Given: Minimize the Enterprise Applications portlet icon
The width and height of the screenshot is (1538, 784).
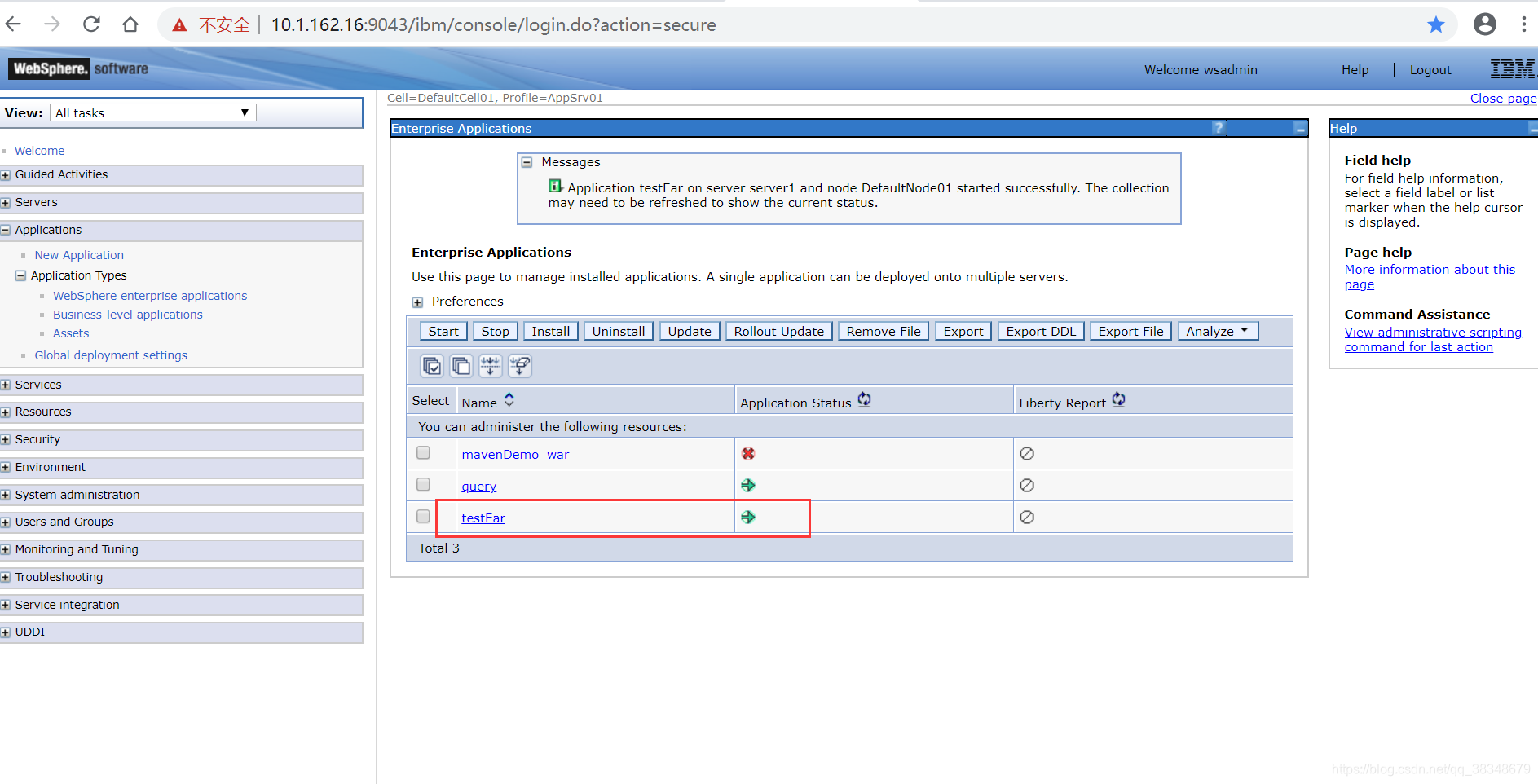Looking at the screenshot, I should [x=1300, y=128].
